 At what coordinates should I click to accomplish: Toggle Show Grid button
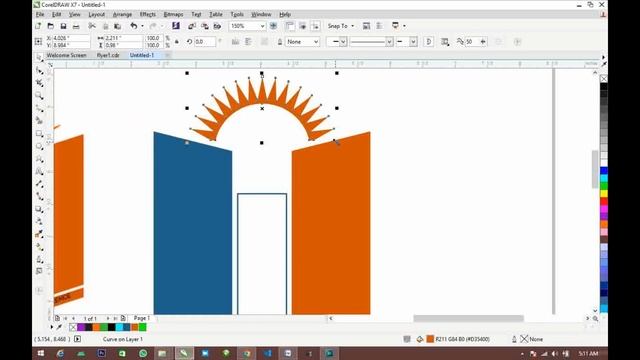click(302, 26)
